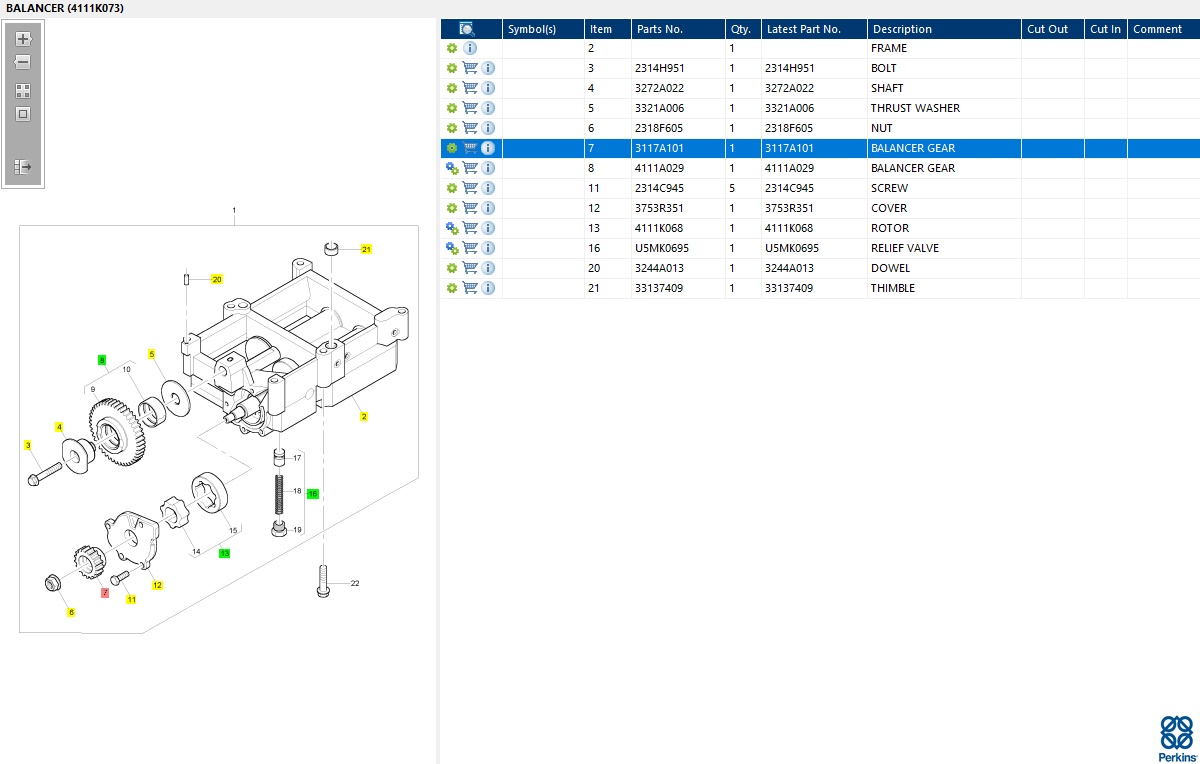Zoom out of the parts diagram

pyautogui.click(x=23, y=62)
